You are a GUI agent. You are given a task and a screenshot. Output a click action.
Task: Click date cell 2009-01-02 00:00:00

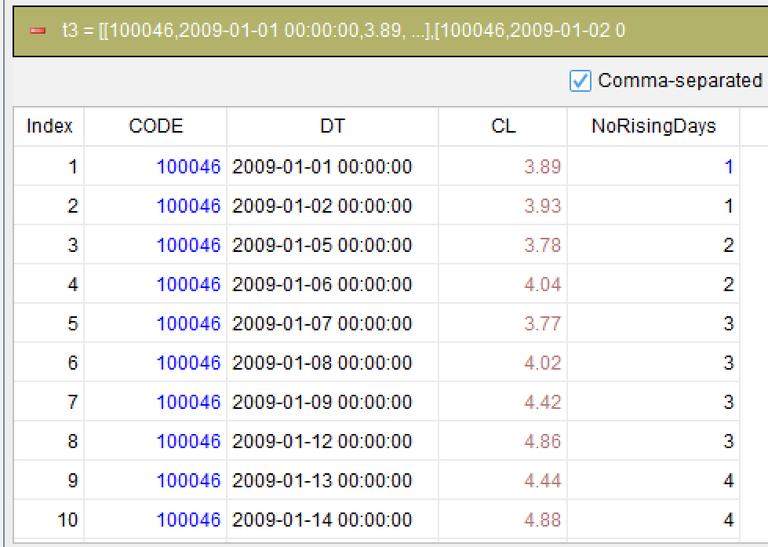coord(322,206)
